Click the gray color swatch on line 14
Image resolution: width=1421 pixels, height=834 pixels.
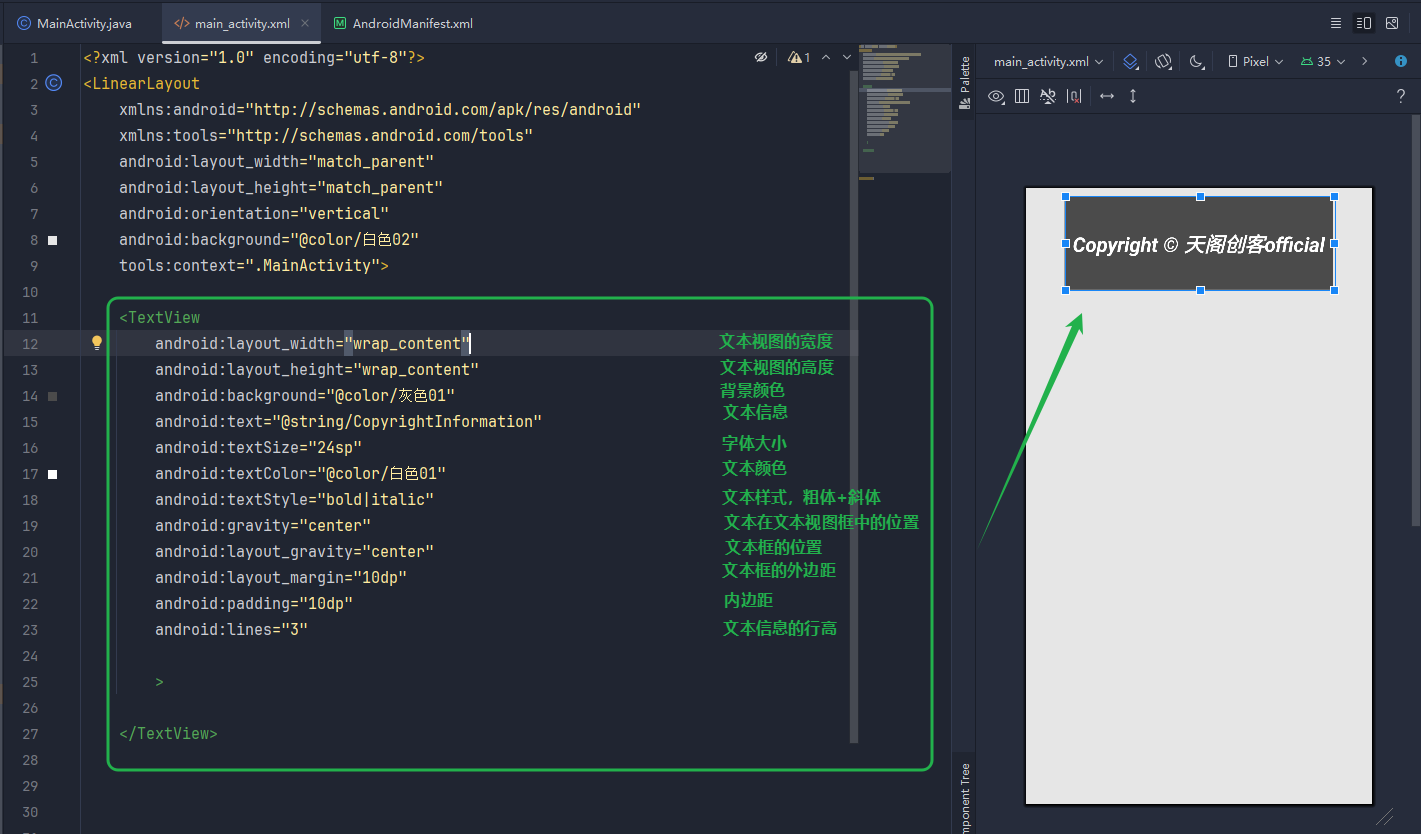[x=53, y=396]
